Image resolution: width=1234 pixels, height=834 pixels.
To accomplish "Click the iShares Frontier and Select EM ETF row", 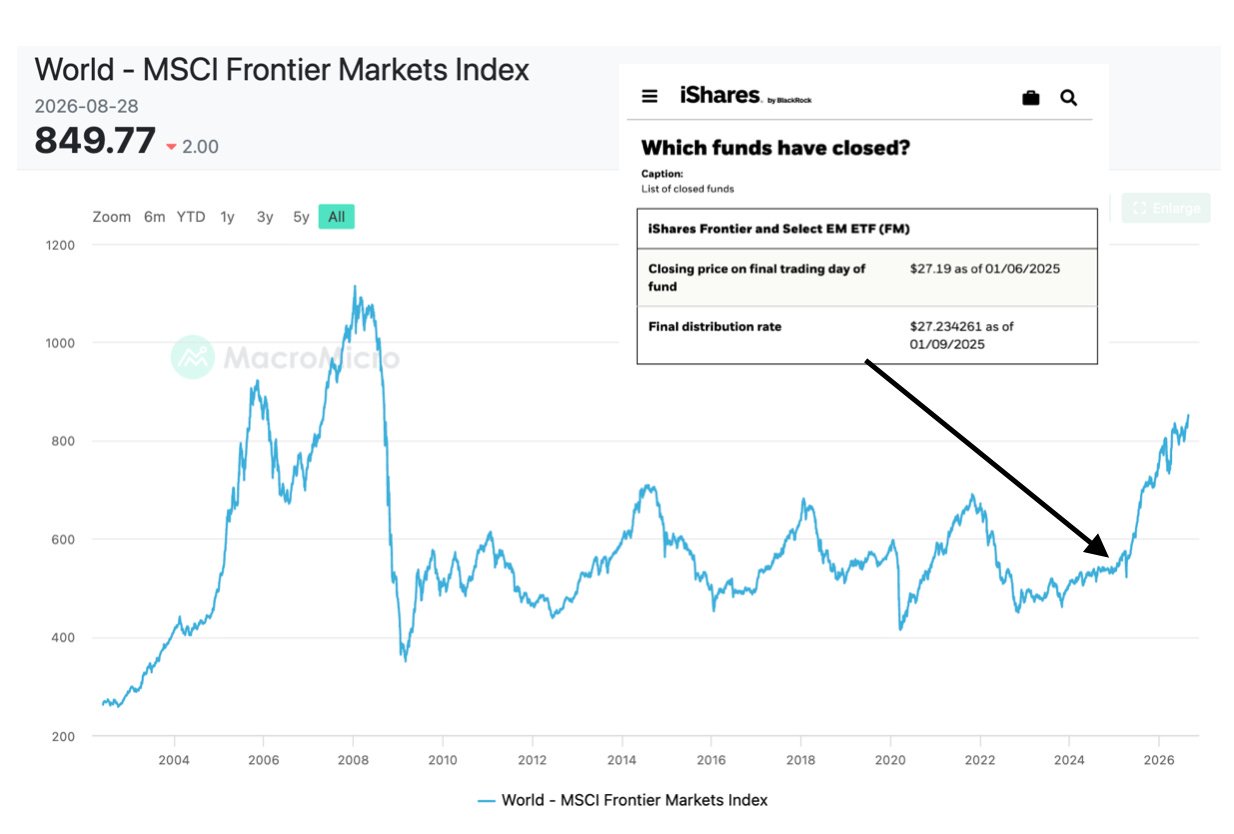I will (x=867, y=229).
